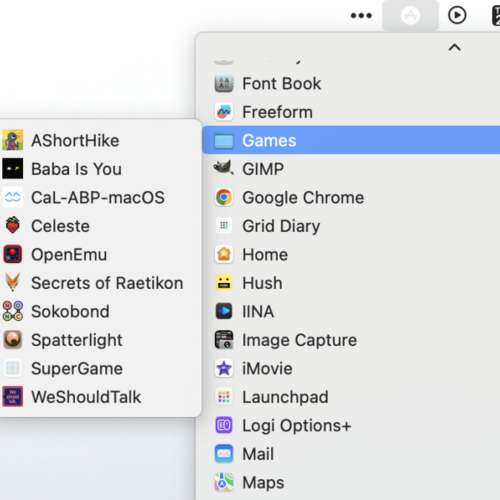500x500 pixels.
Task: Click the up chevron scroll arrow
Action: 455,47
